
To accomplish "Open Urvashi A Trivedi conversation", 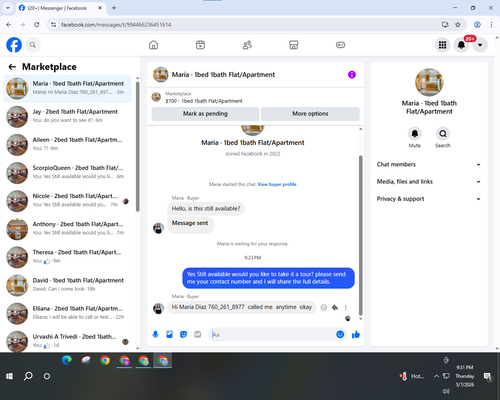I will [x=67, y=341].
